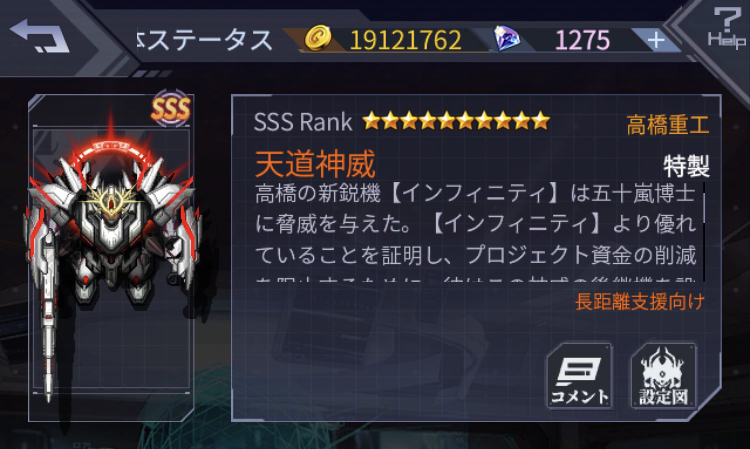The image size is (750, 449).
Task: Select the 高橋重工 manufacturer label
Action: (x=668, y=125)
